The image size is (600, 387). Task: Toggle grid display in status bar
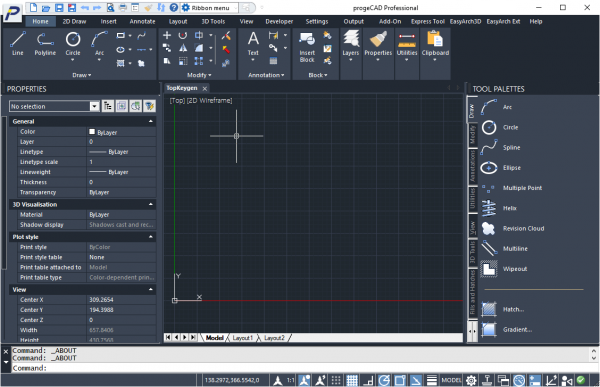pyautogui.click(x=352, y=380)
